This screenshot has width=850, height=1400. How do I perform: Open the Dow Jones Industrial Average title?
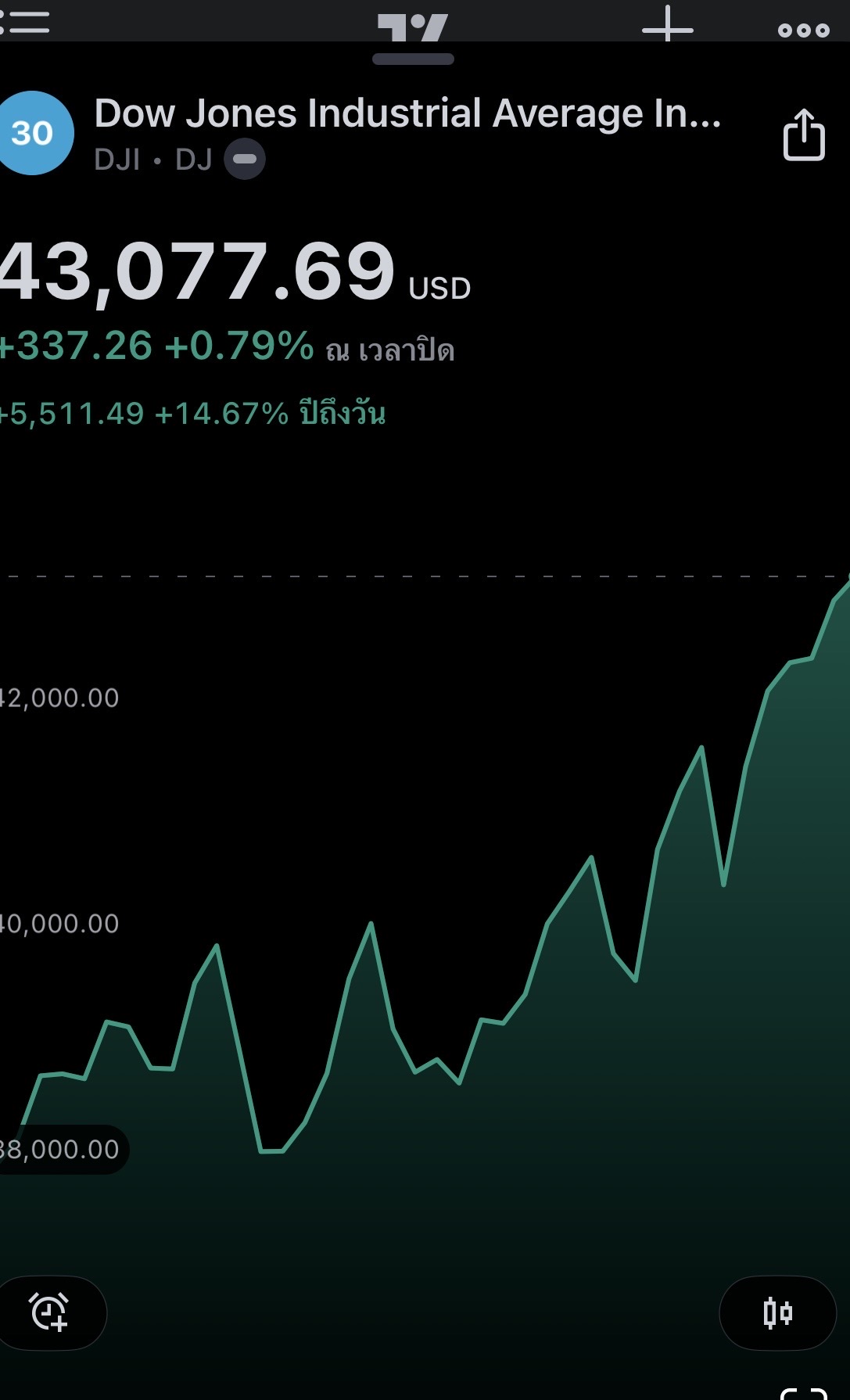407,113
